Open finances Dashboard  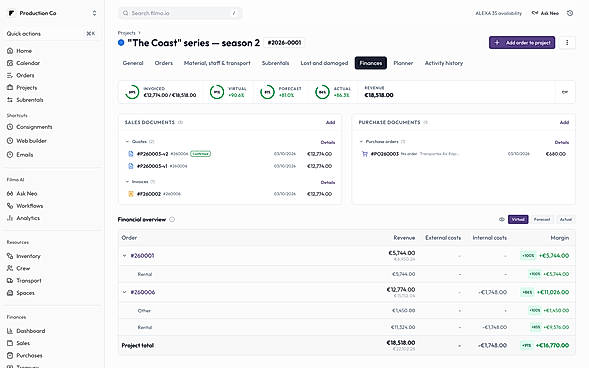[x=30, y=331]
